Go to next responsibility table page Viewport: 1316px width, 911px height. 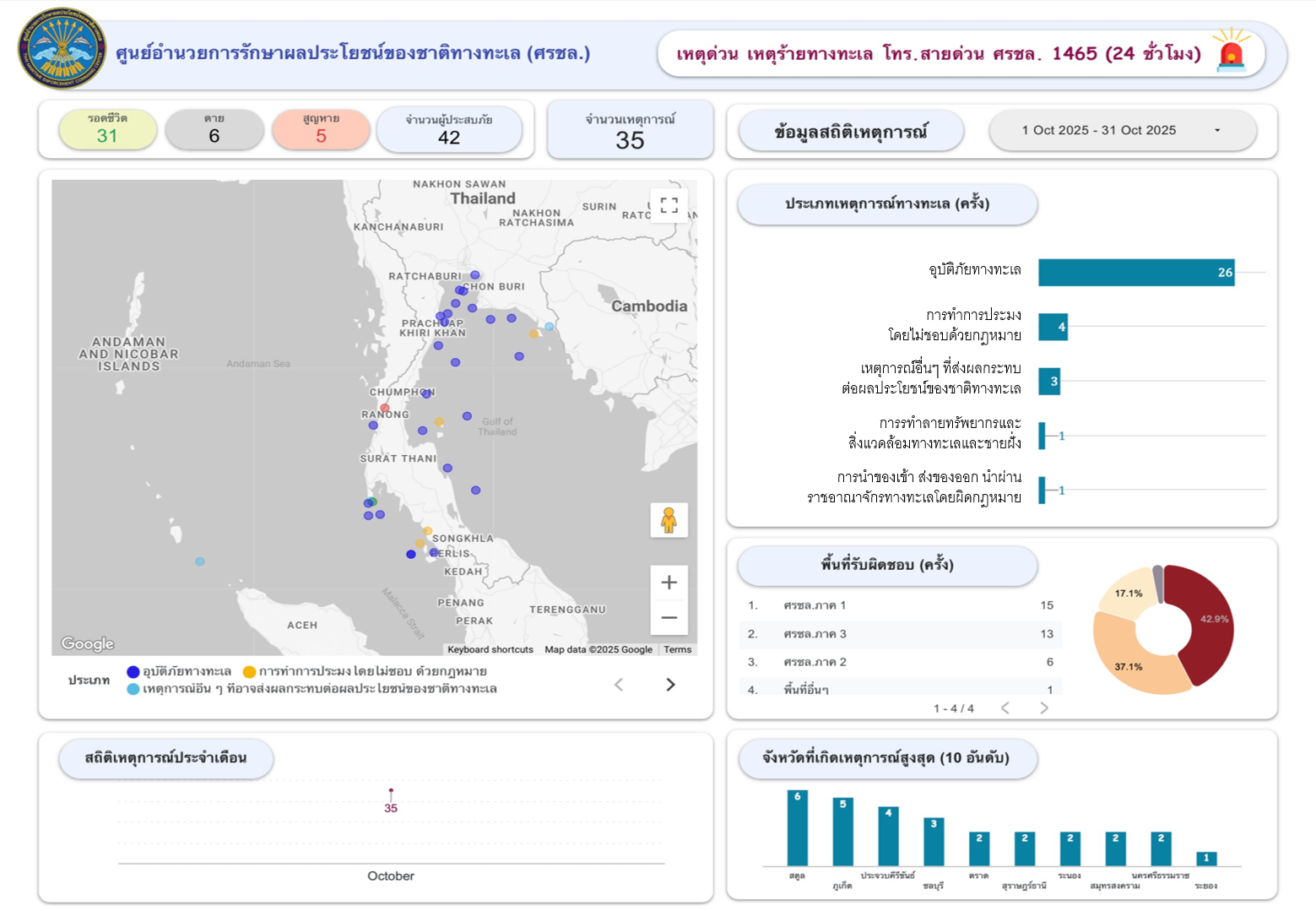click(x=1044, y=708)
